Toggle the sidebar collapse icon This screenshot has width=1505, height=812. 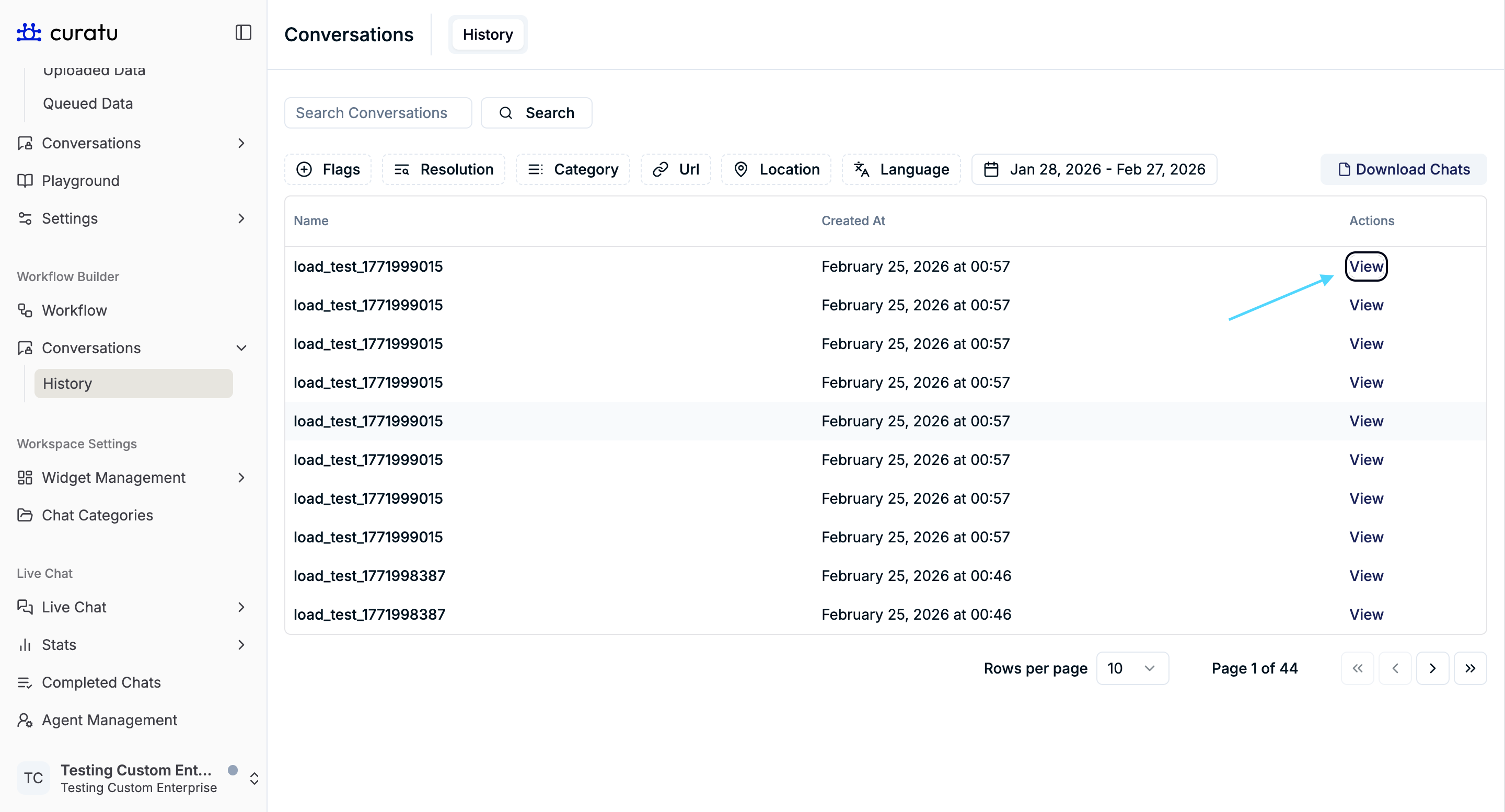pos(243,33)
